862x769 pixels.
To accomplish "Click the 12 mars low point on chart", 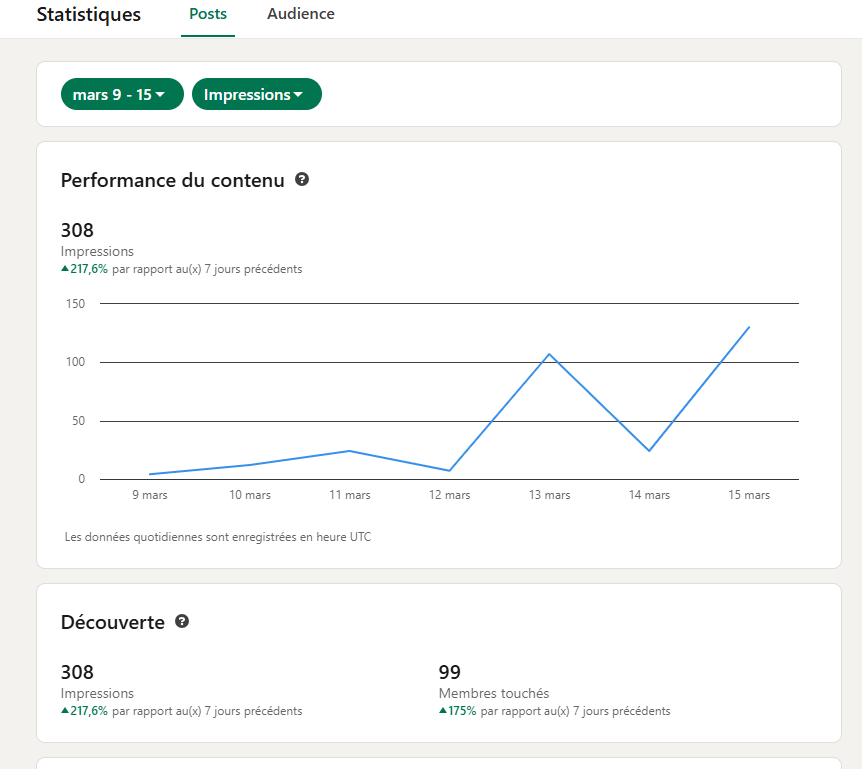I will [450, 471].
